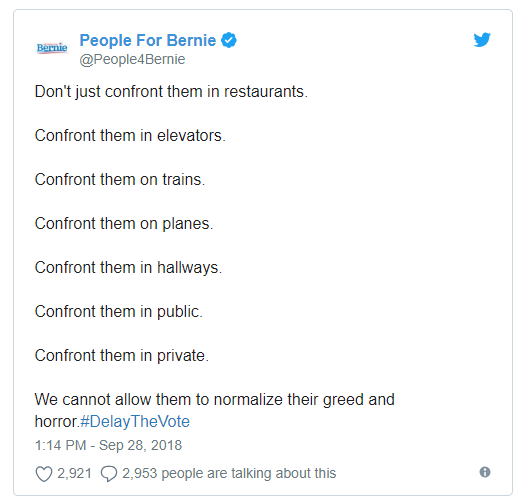
Task: Open the info icon for Twitter ads
Action: coord(485,472)
